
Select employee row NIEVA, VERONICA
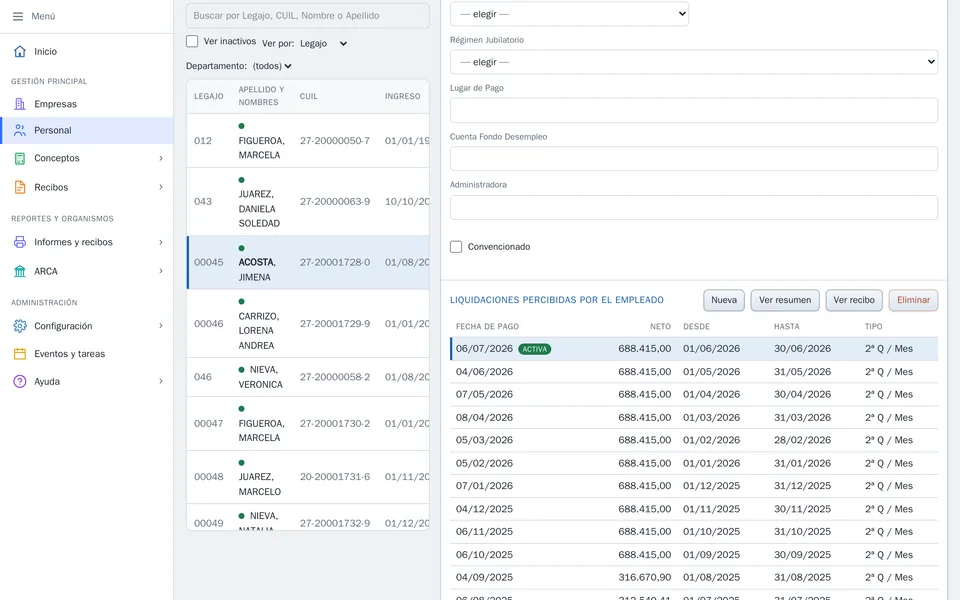tap(308, 377)
